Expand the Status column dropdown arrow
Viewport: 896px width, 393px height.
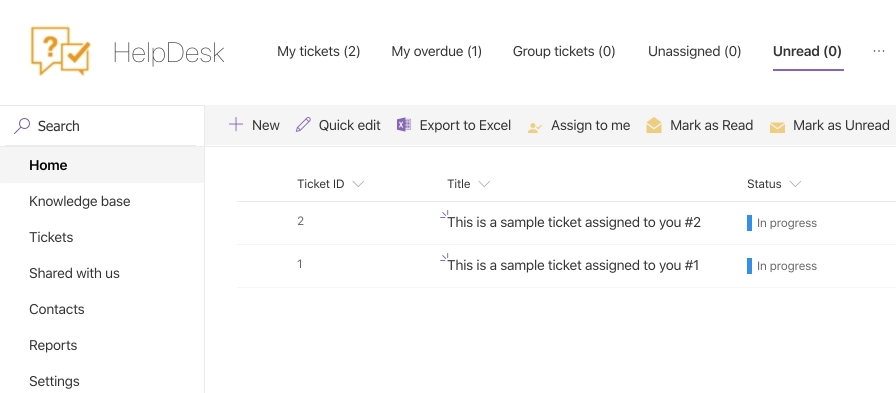795,184
